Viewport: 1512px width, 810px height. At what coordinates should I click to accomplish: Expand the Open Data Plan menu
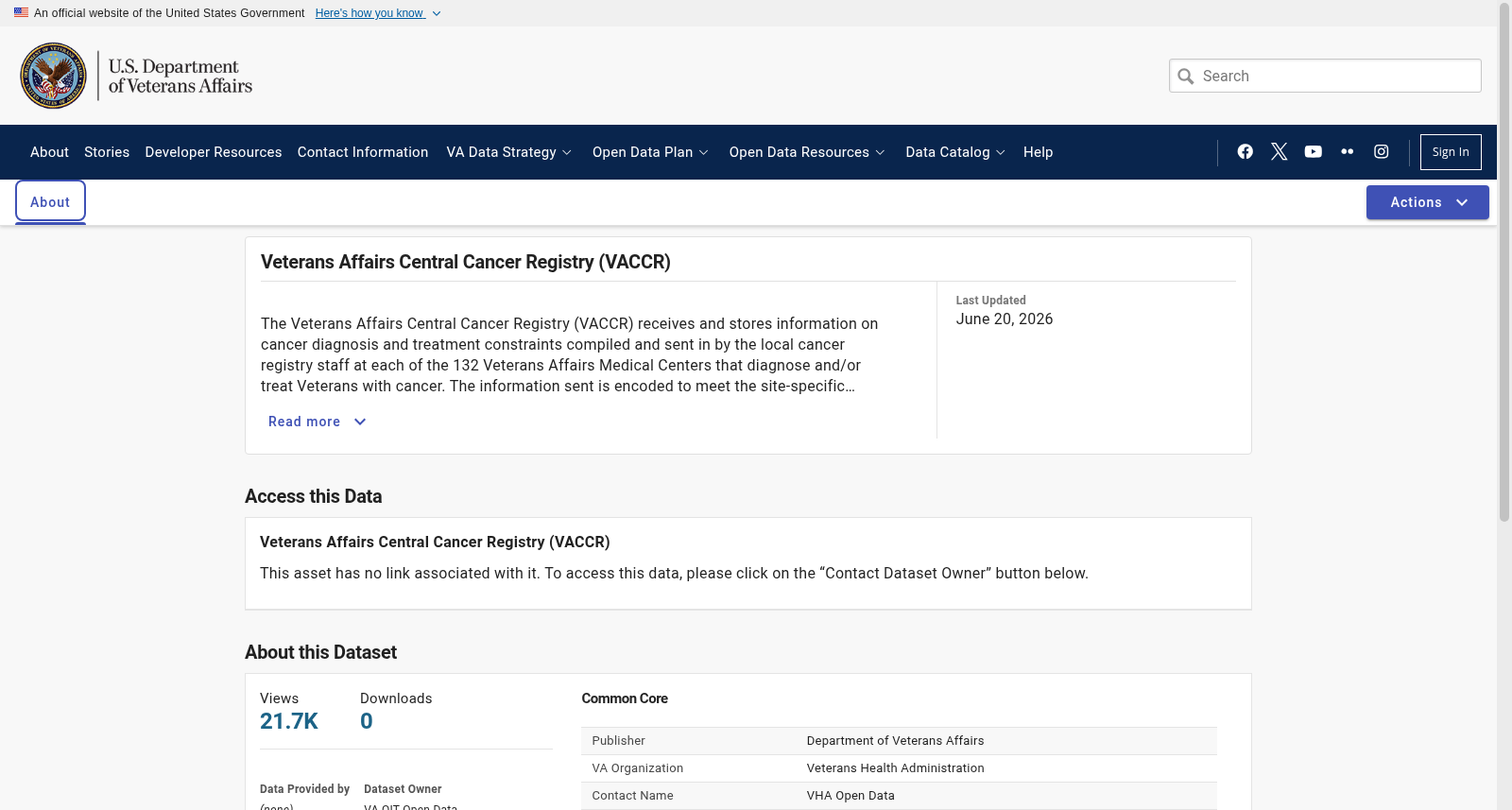[x=650, y=152]
